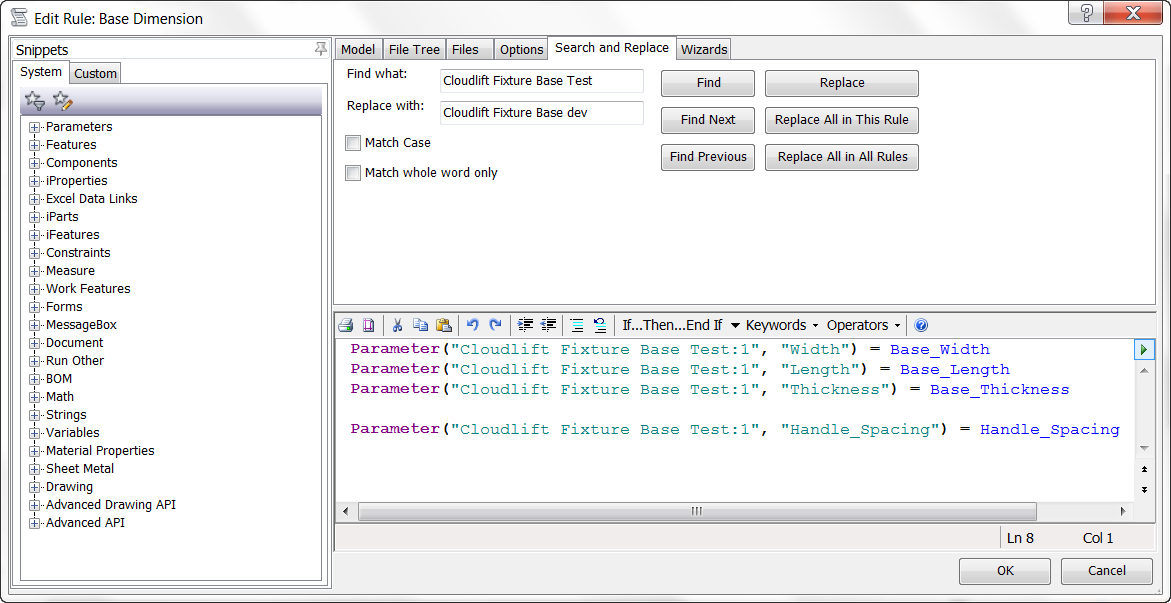This screenshot has width=1171, height=603.
Task: Click the Find Next button
Action: point(707,120)
